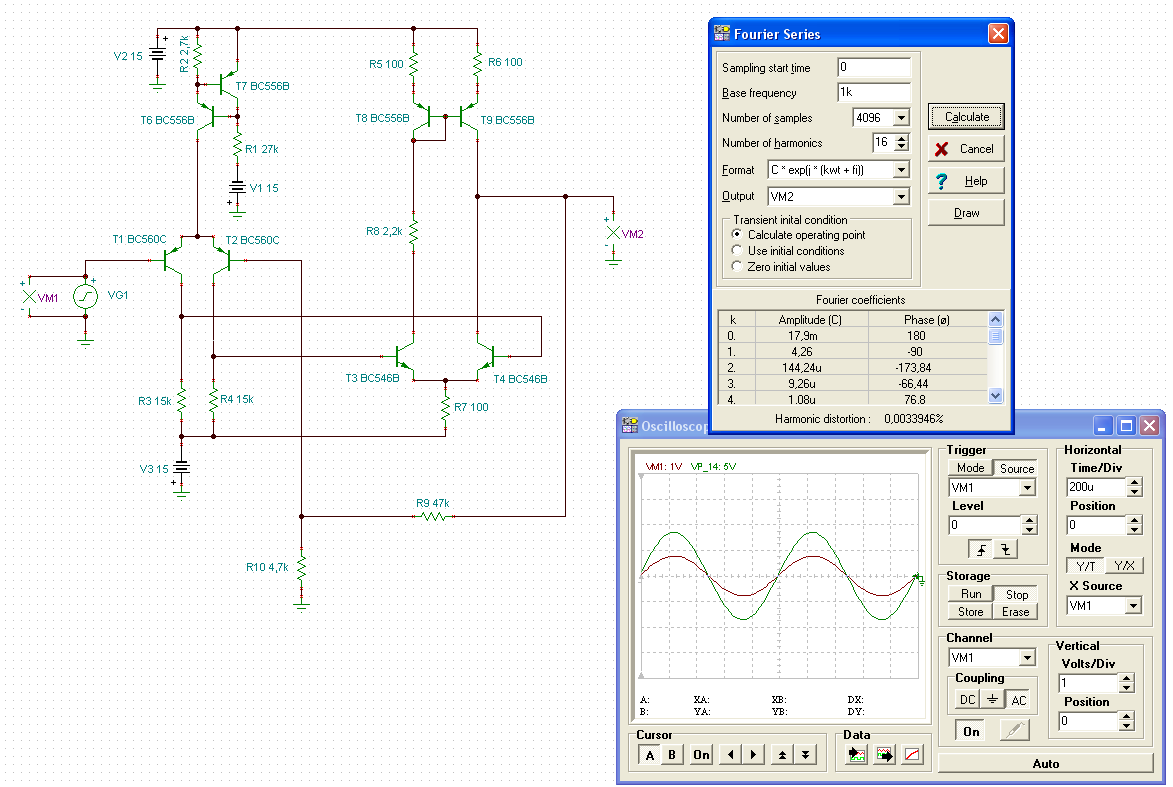Select Use initial conditions option
Screen dimensions: 1173x787
737,251
